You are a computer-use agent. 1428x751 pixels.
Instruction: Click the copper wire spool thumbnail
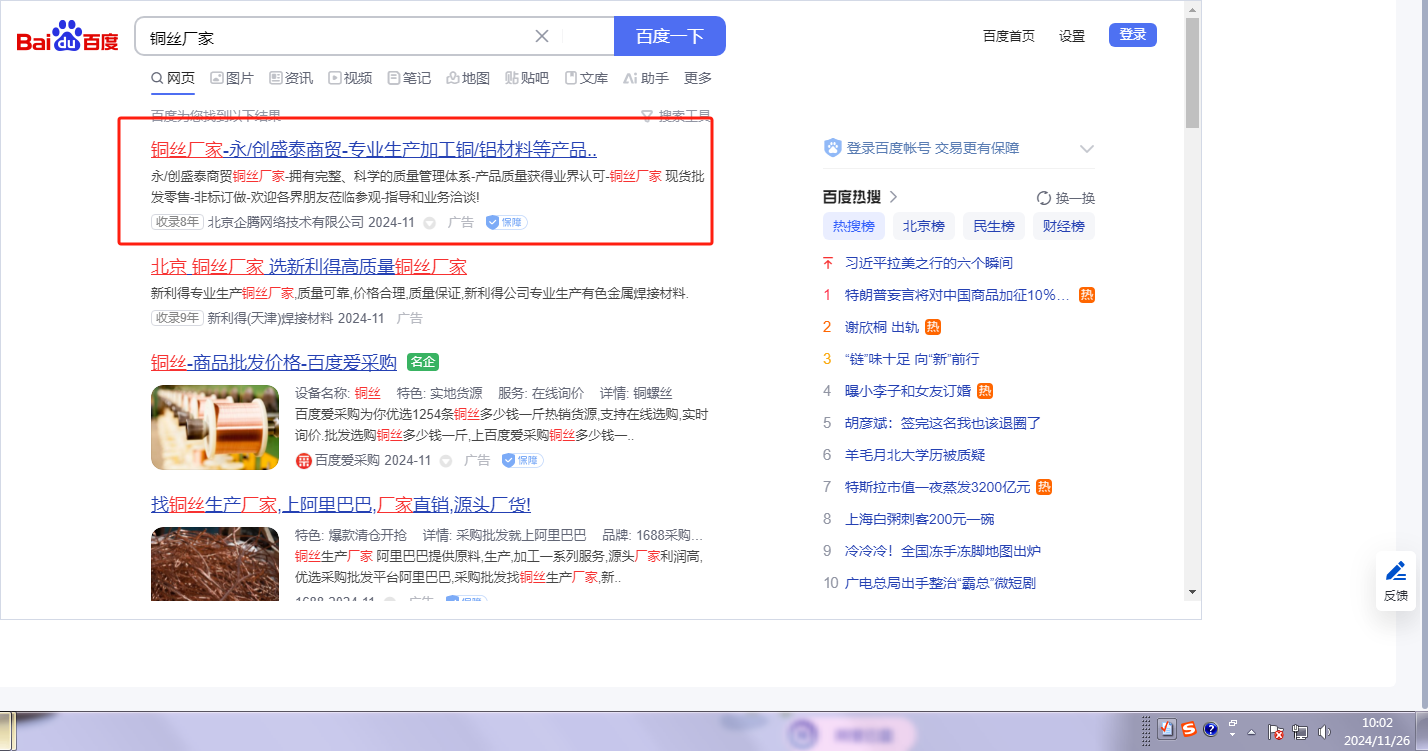coord(215,427)
